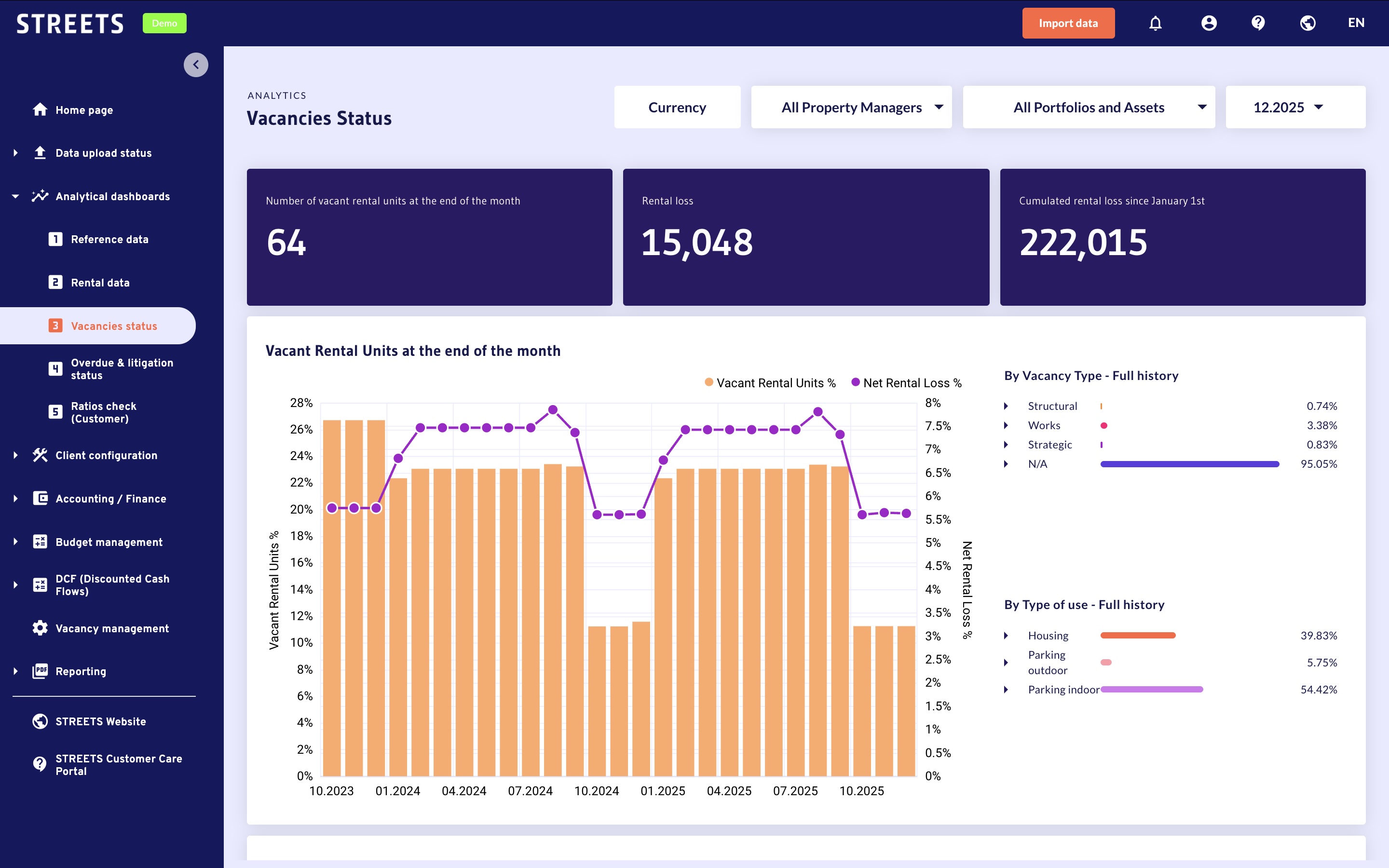Click the Vacancies status number 3 icon

coord(55,325)
